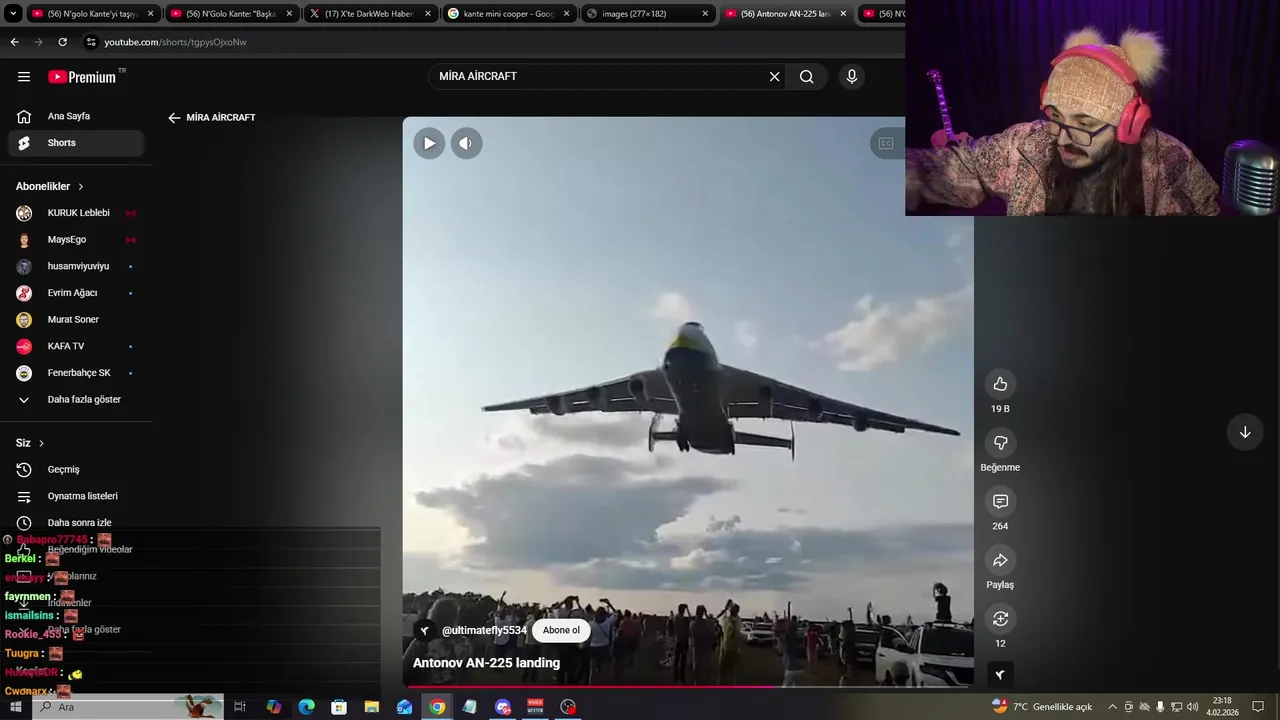Viewport: 1280px width, 720px height.
Task: Open Microsoft Store from the taskbar
Action: pos(339,707)
